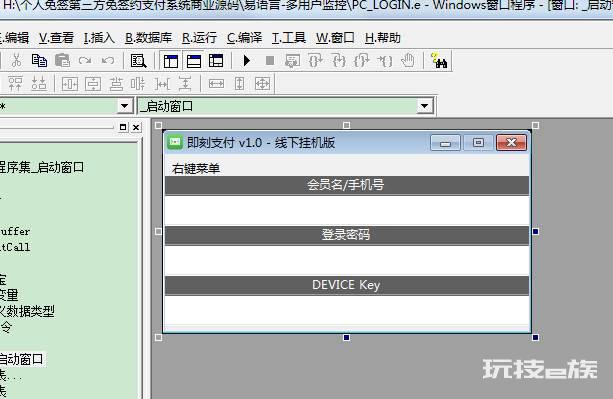Open the R.运行 menu
This screenshot has width=613, height=399.
(199, 38)
